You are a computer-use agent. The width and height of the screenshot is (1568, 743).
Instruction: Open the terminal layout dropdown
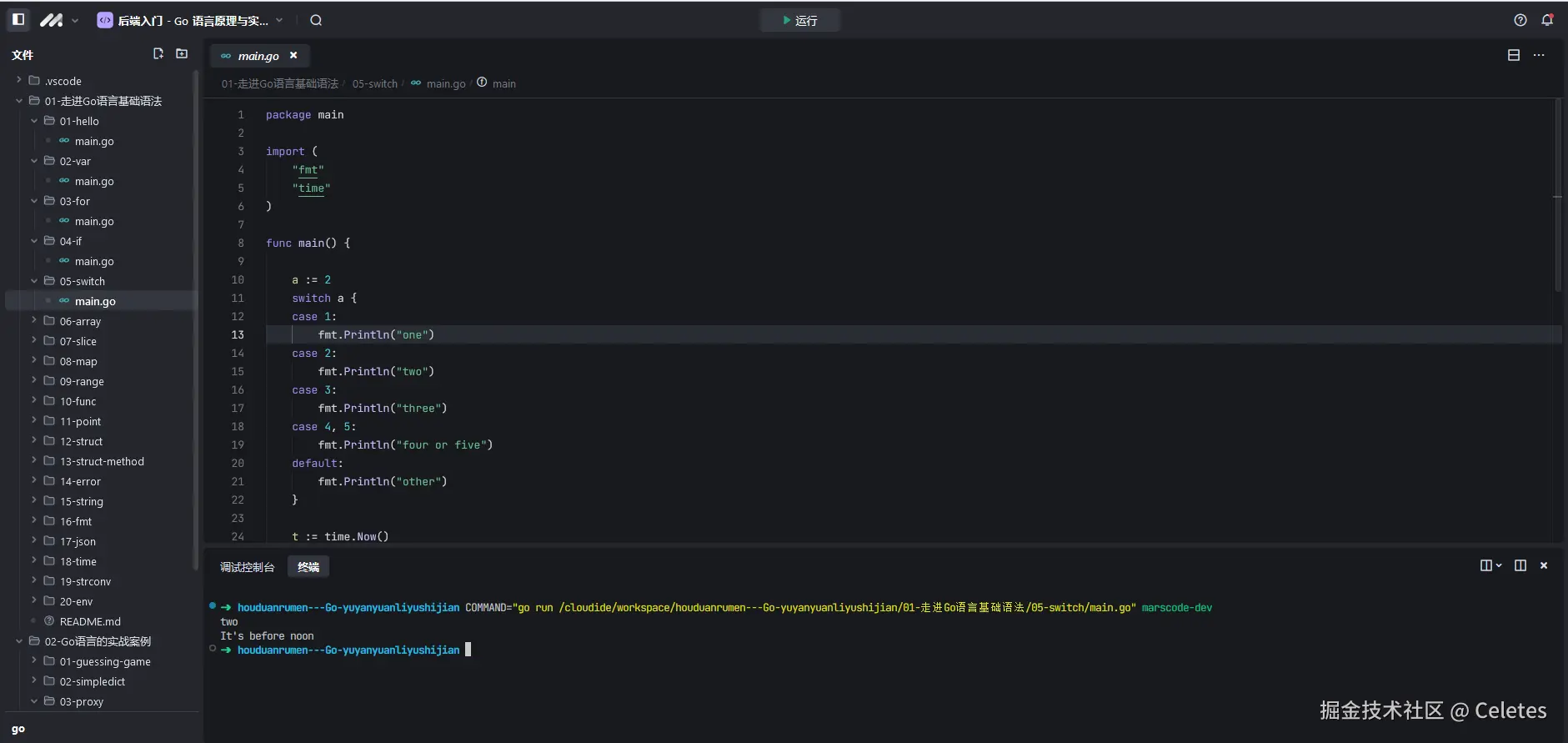pos(1490,565)
